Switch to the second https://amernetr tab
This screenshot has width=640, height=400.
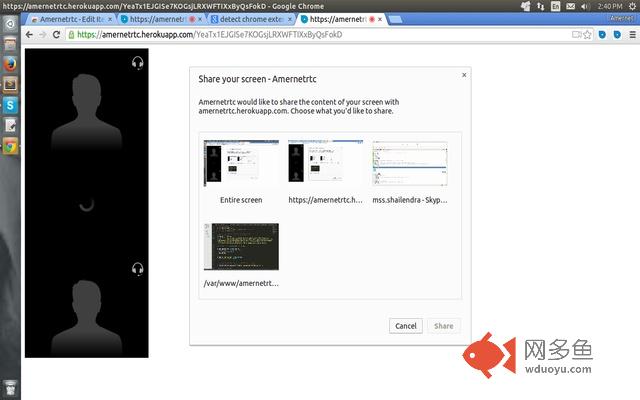pyautogui.click(x=162, y=19)
